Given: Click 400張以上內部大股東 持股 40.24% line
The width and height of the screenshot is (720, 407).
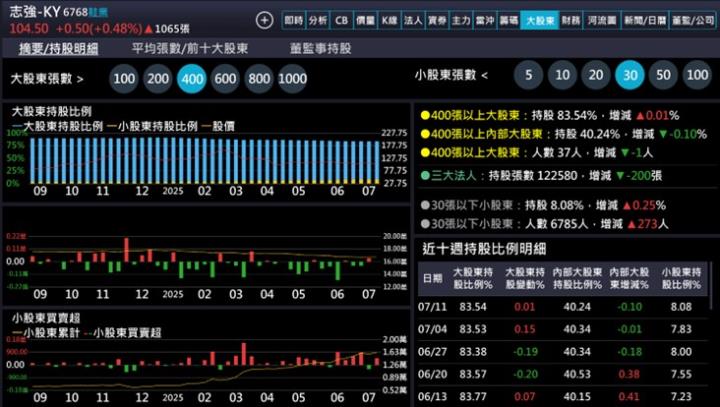Looking at the screenshot, I should (x=564, y=134).
